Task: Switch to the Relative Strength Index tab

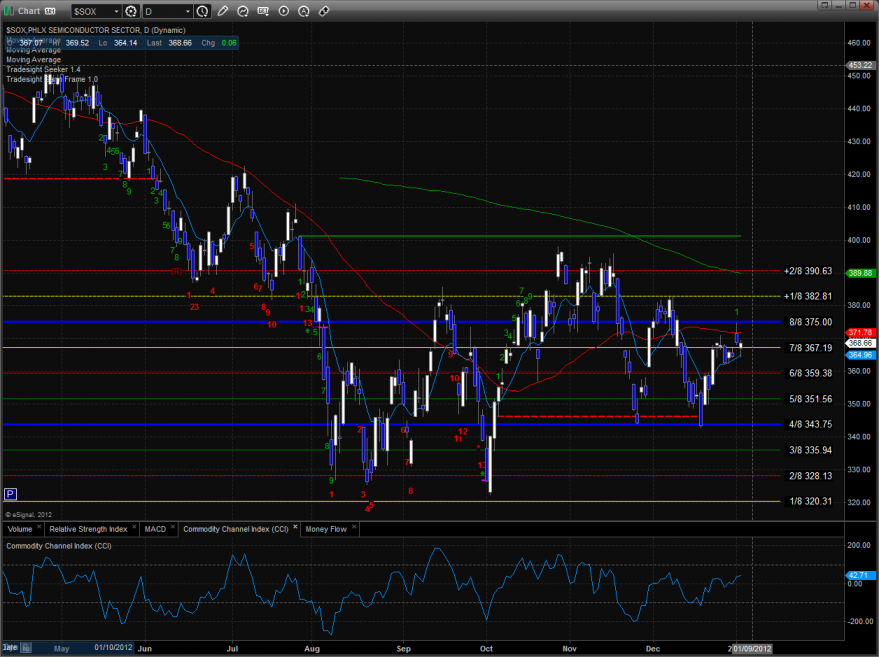Action: point(88,529)
